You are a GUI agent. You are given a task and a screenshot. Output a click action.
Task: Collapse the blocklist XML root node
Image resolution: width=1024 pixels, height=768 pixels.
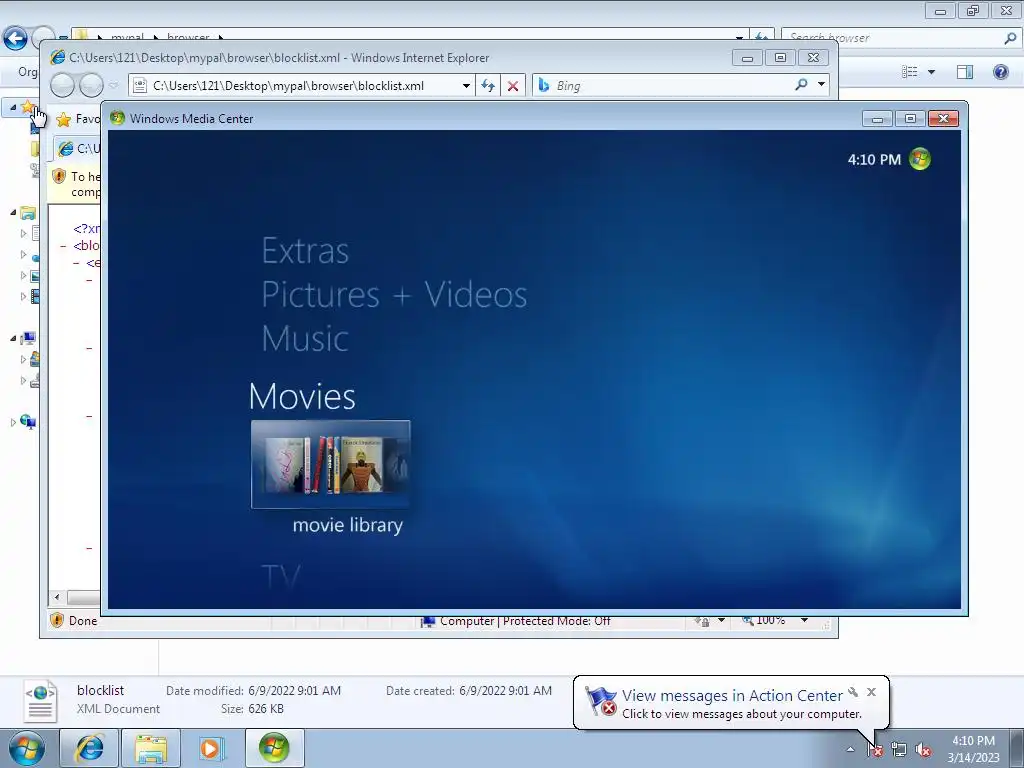point(63,246)
